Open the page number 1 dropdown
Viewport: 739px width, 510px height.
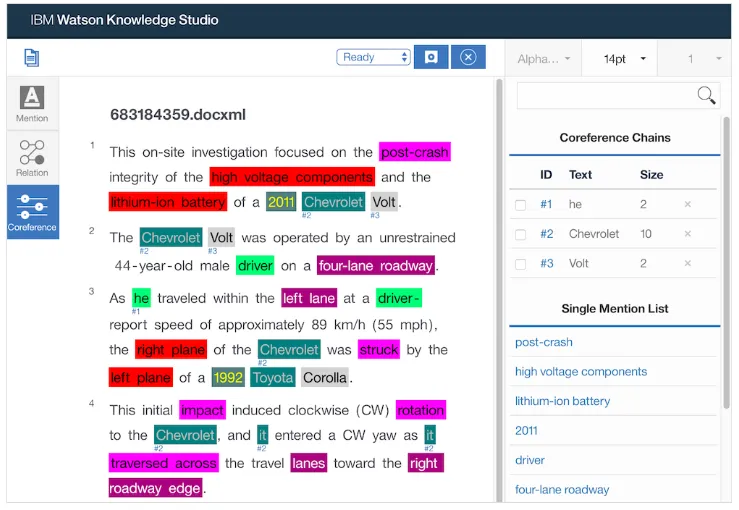(694, 58)
